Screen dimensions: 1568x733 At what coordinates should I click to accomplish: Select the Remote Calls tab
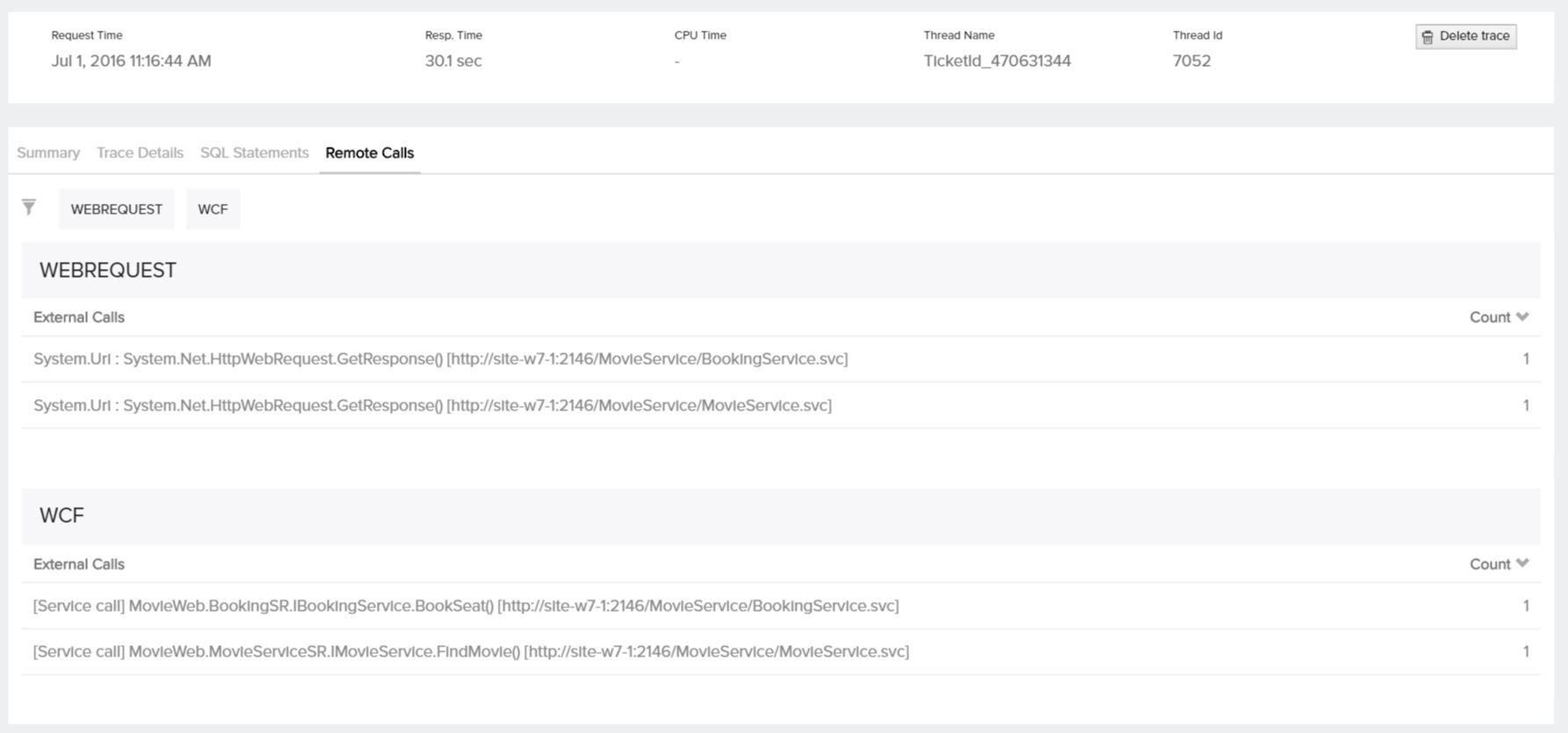369,153
